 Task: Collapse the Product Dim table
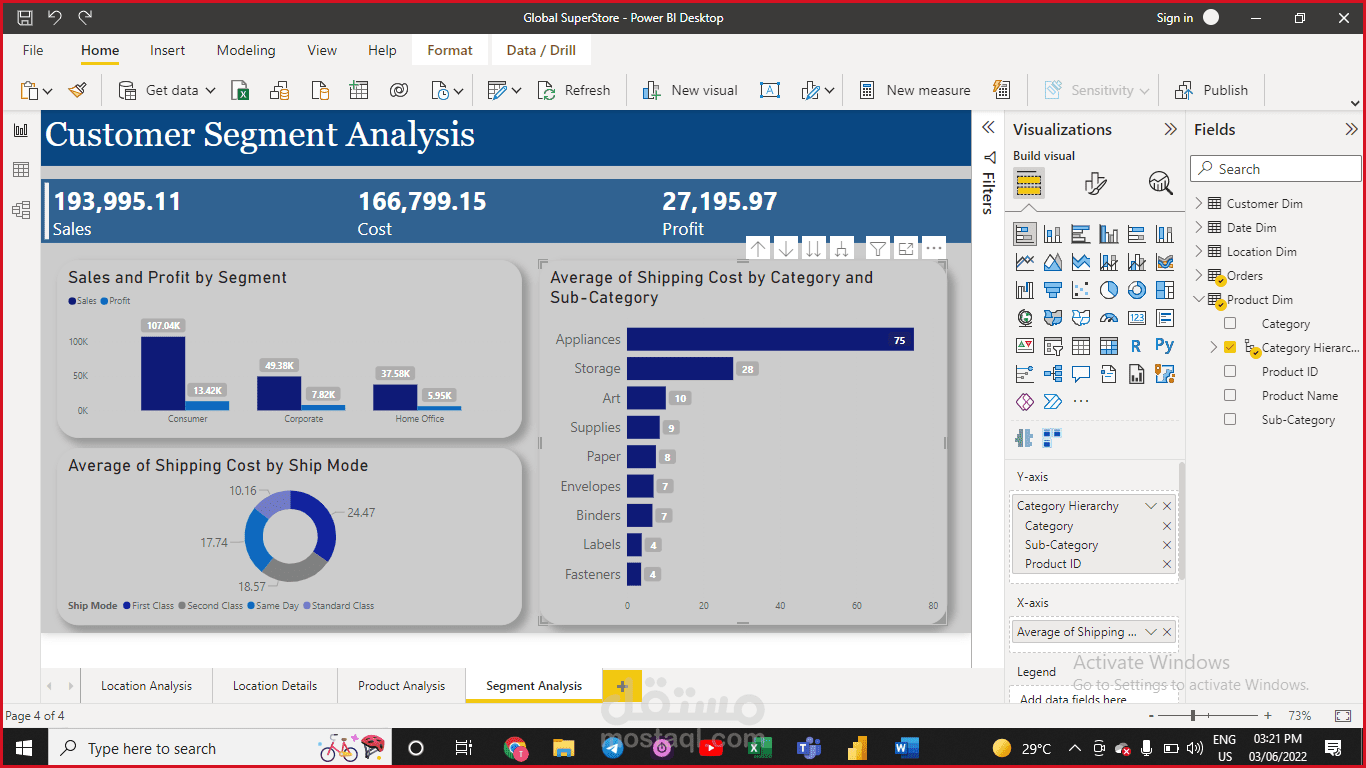point(1199,299)
